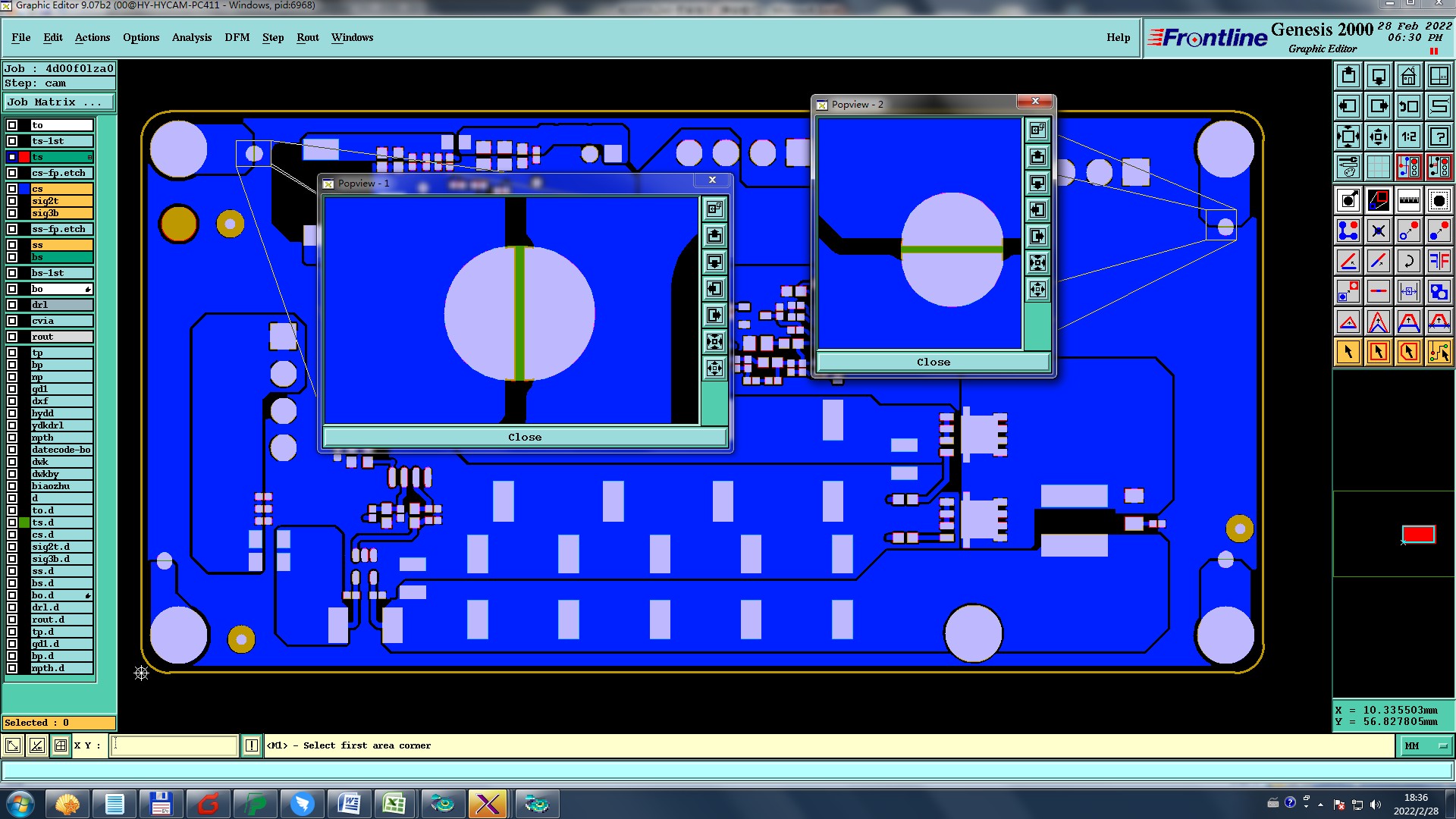The image size is (1456, 819).
Task: Select the net selection arrow tool
Action: (1439, 352)
